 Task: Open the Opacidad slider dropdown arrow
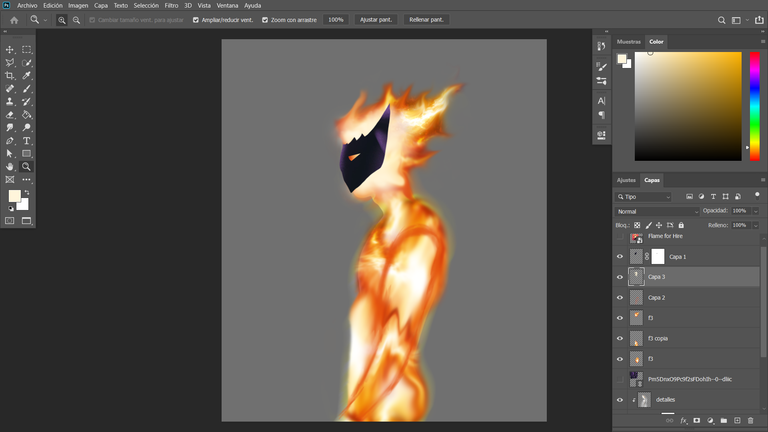(x=756, y=211)
